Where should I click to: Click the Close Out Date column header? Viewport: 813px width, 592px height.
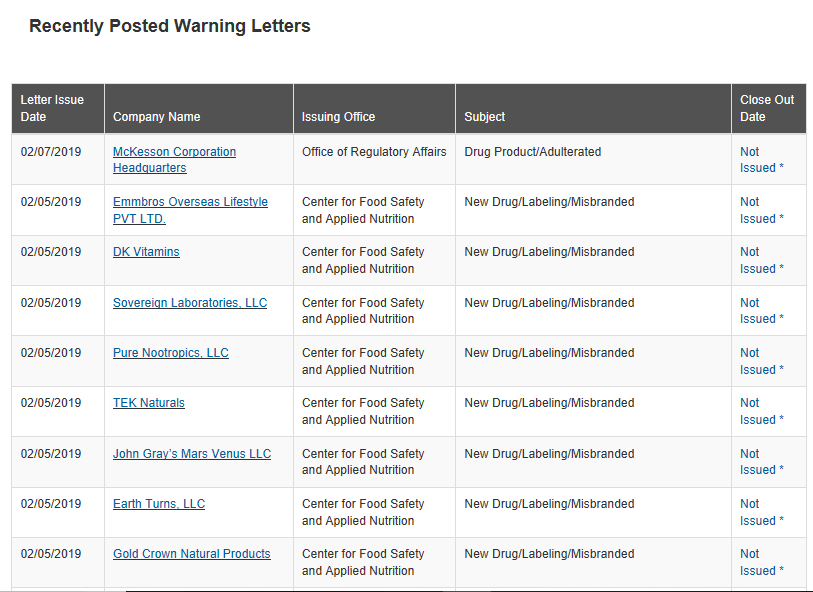(x=767, y=108)
